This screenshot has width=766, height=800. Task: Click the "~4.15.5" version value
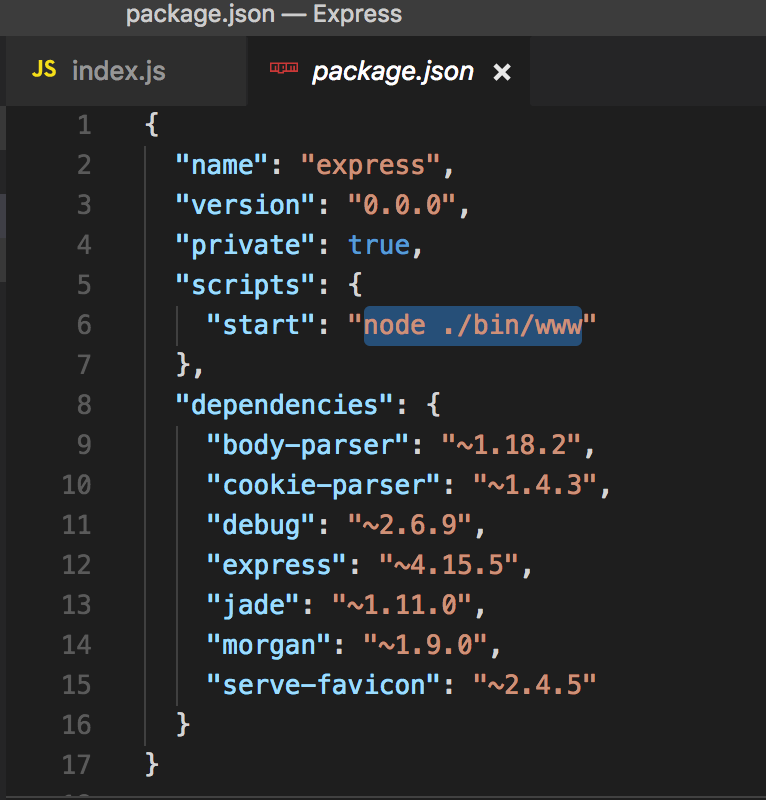pyautogui.click(x=449, y=565)
